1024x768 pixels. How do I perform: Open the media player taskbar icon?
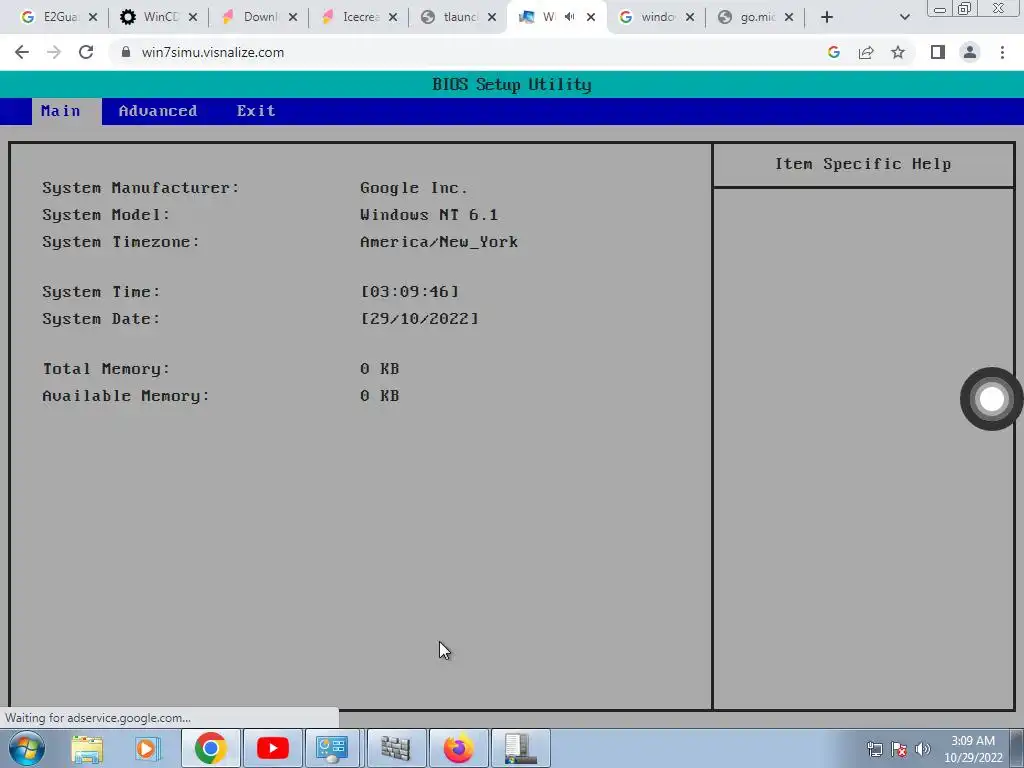click(x=148, y=748)
